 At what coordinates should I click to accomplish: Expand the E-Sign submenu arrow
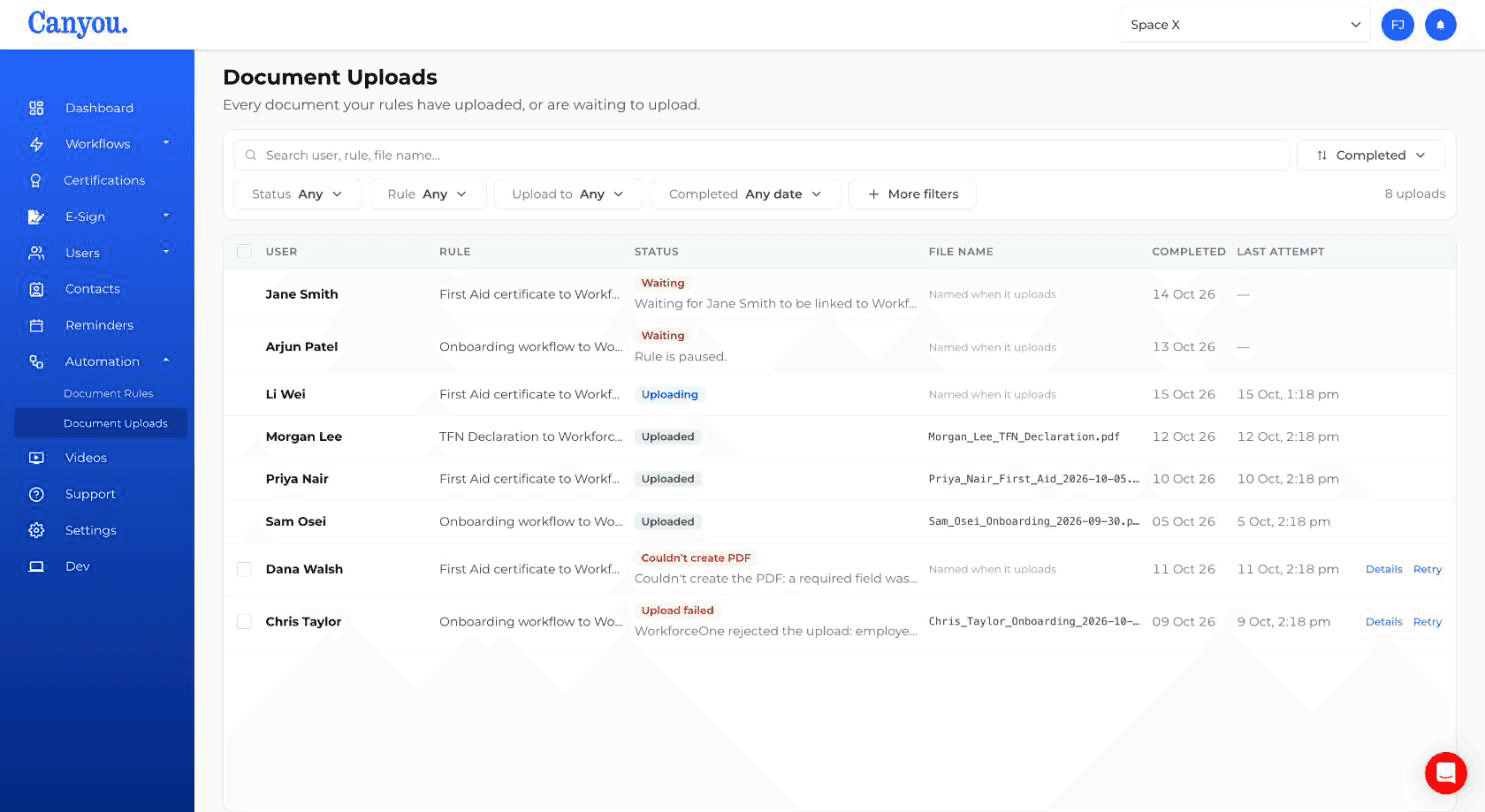click(x=166, y=215)
